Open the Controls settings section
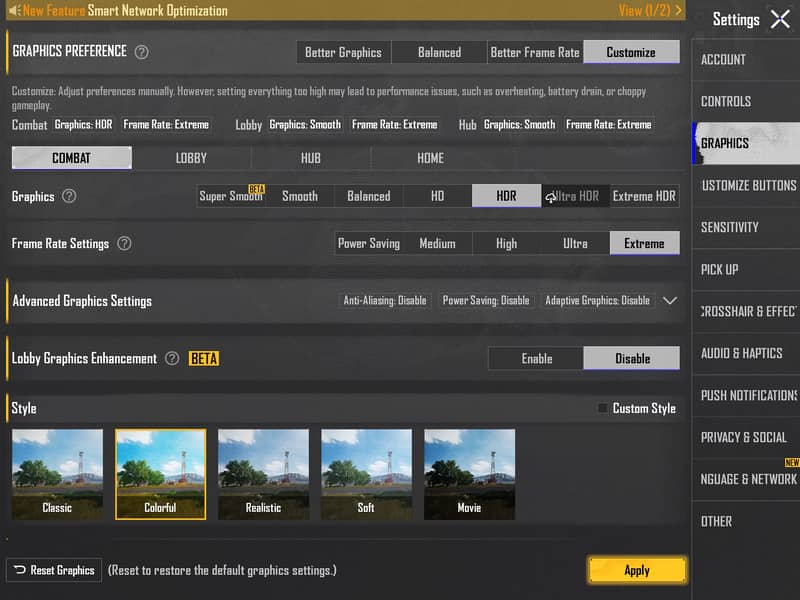 [746, 101]
